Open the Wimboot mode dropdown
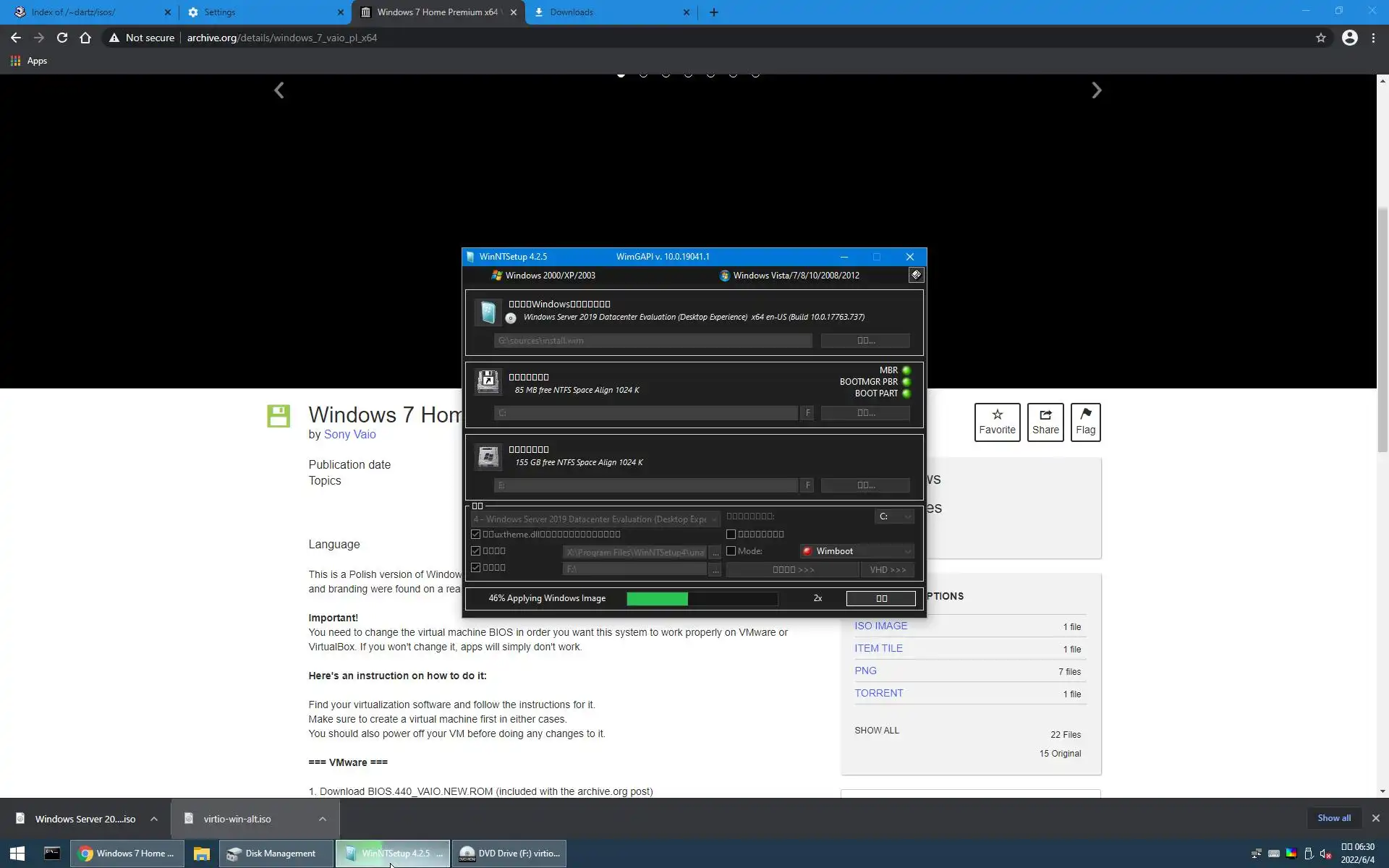This screenshot has width=1389, height=868. coord(857,551)
